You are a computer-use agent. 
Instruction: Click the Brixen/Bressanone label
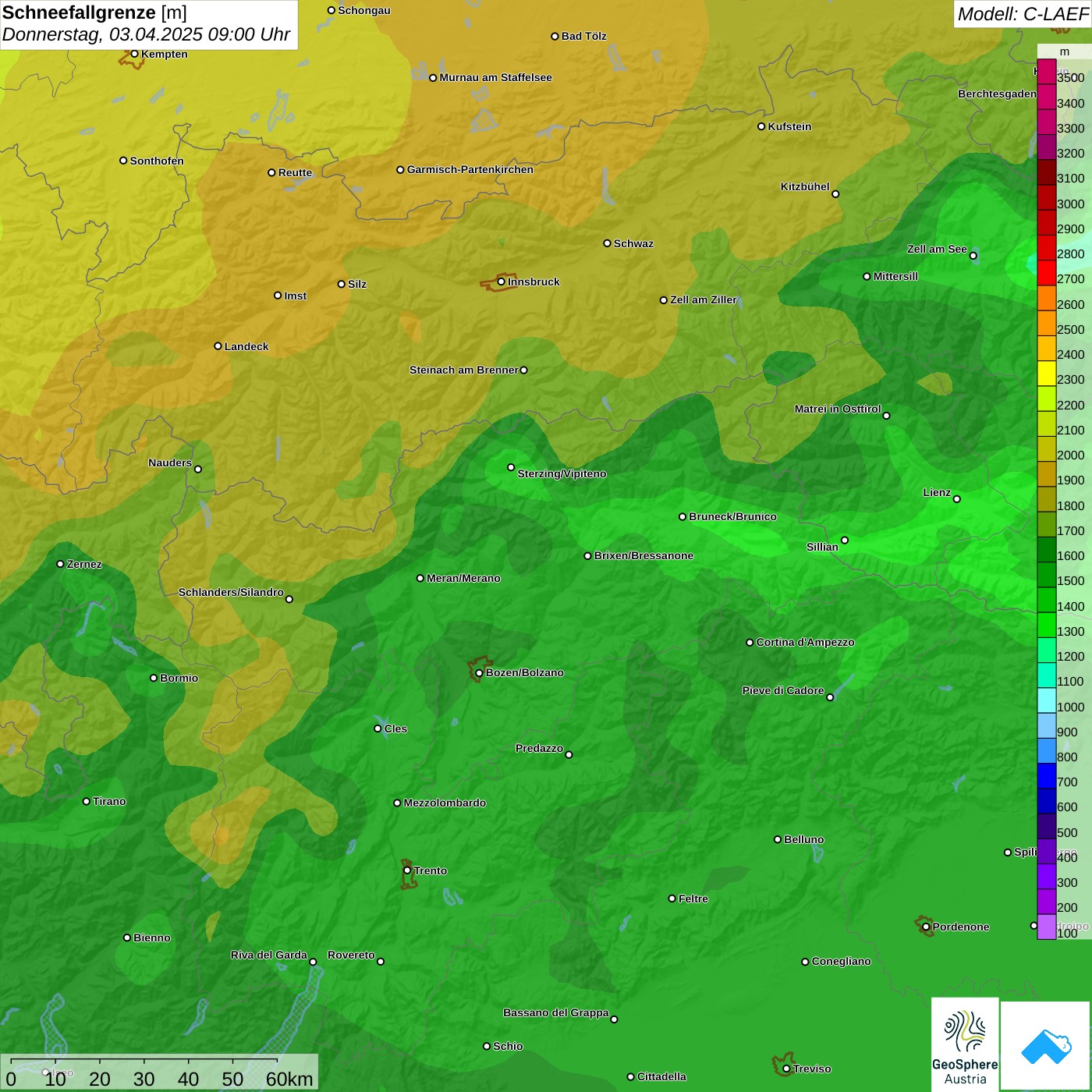[x=644, y=555]
